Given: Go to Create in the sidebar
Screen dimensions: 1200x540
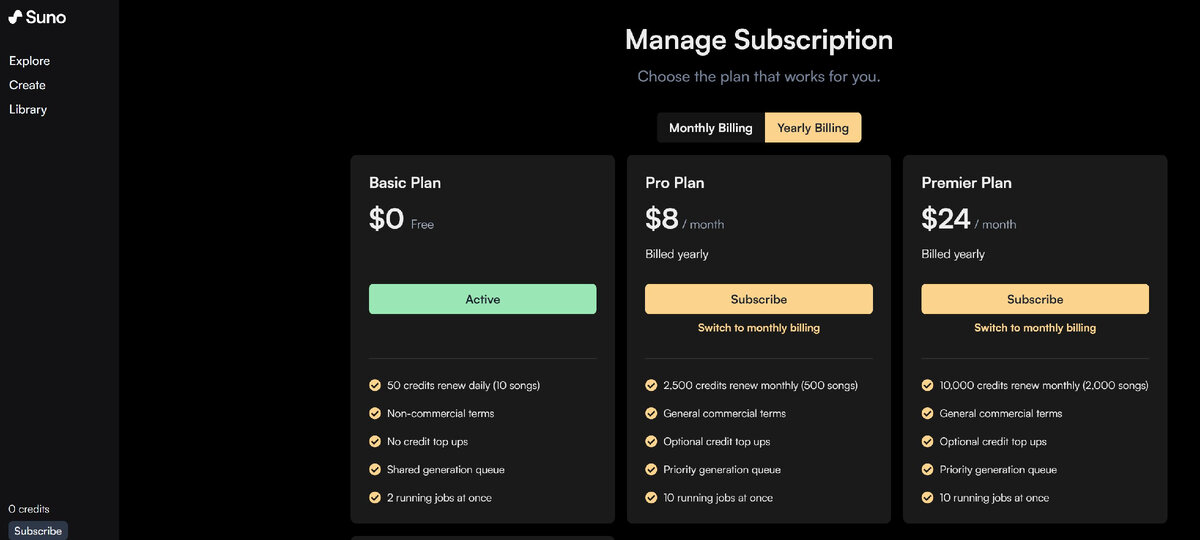Looking at the screenshot, I should click(28, 85).
